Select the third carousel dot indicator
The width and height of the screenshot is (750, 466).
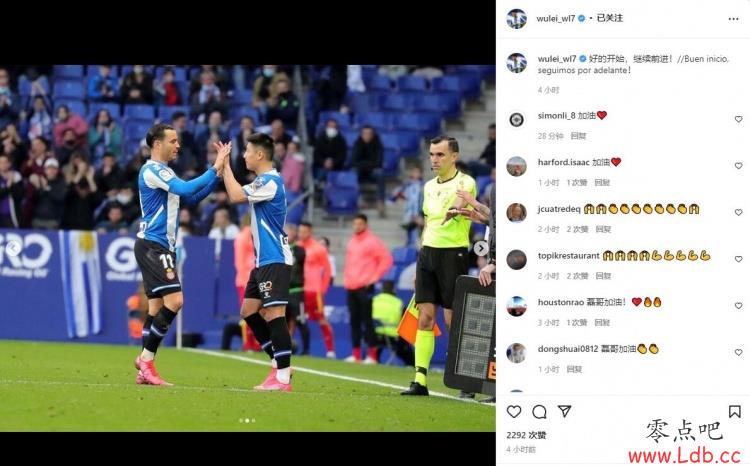click(254, 421)
